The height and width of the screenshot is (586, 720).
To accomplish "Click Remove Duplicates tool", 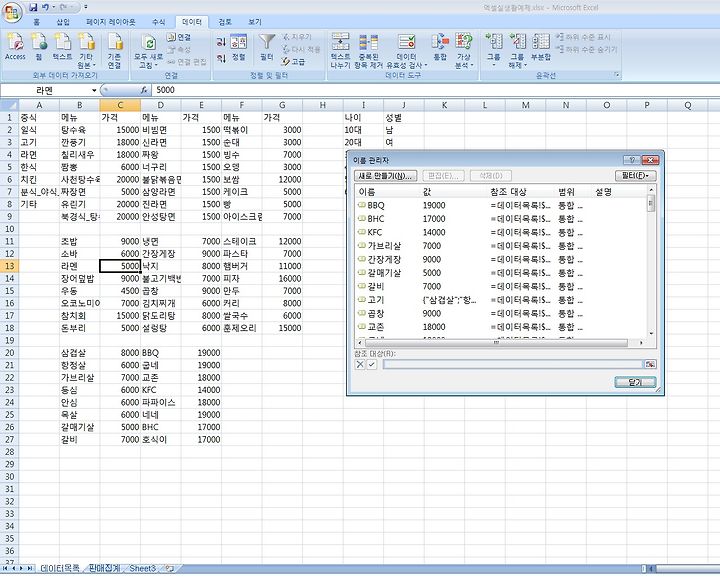I will [368, 51].
